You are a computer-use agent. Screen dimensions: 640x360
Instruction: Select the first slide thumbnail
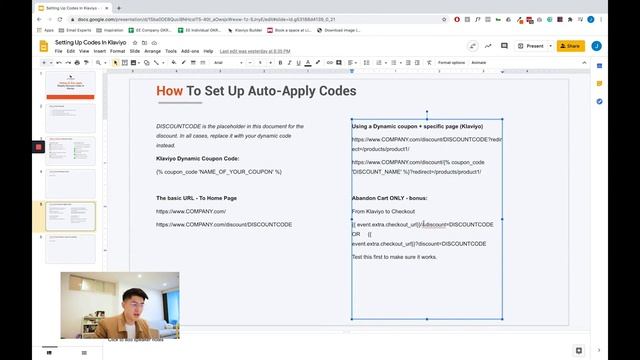pyautogui.click(x=70, y=85)
